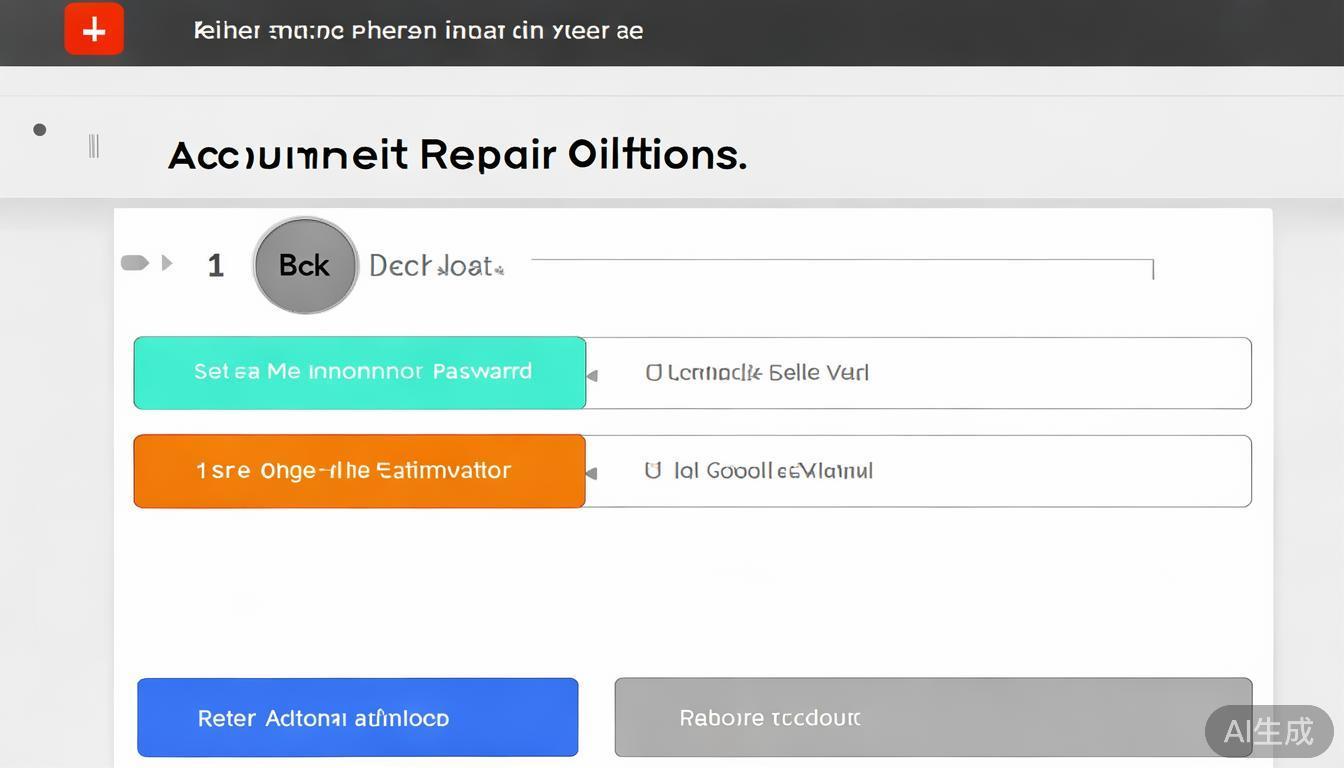Image resolution: width=1344 pixels, height=768 pixels.
Task: Click the blue "Reter Adtonai" button
Action: click(x=357, y=717)
